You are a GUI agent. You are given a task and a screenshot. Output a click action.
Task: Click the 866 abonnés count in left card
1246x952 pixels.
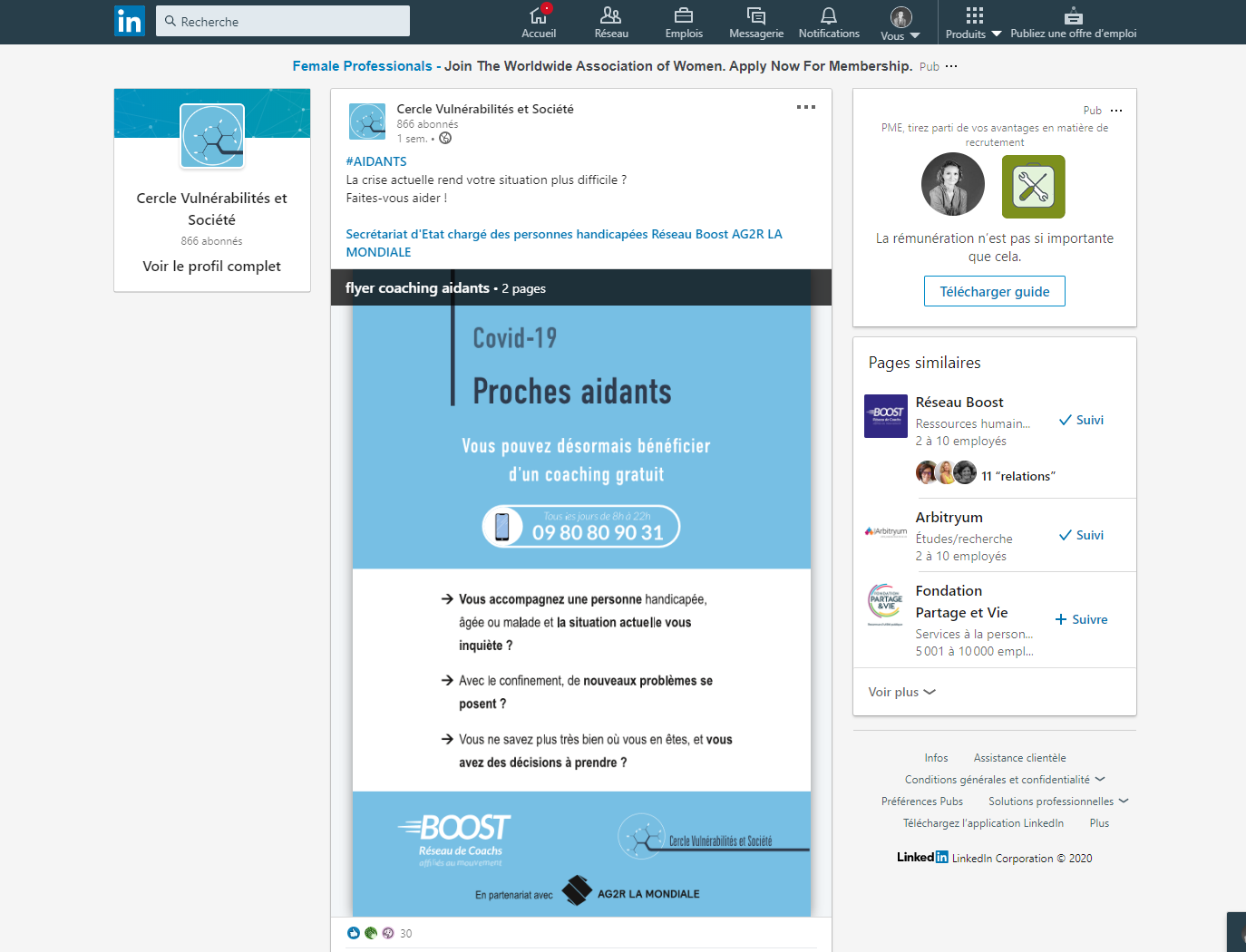pyautogui.click(x=211, y=241)
